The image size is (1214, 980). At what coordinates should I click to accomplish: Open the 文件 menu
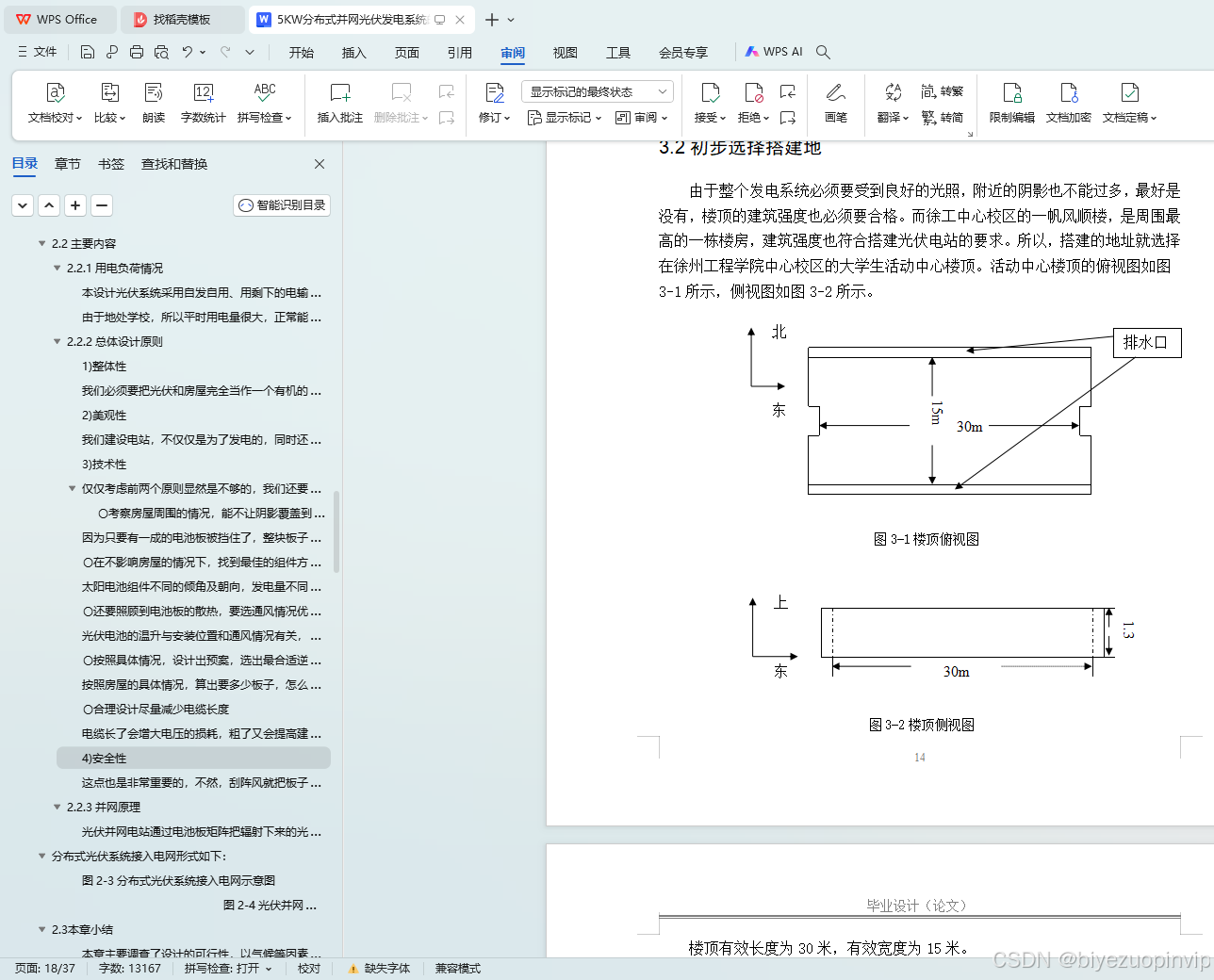click(x=38, y=53)
